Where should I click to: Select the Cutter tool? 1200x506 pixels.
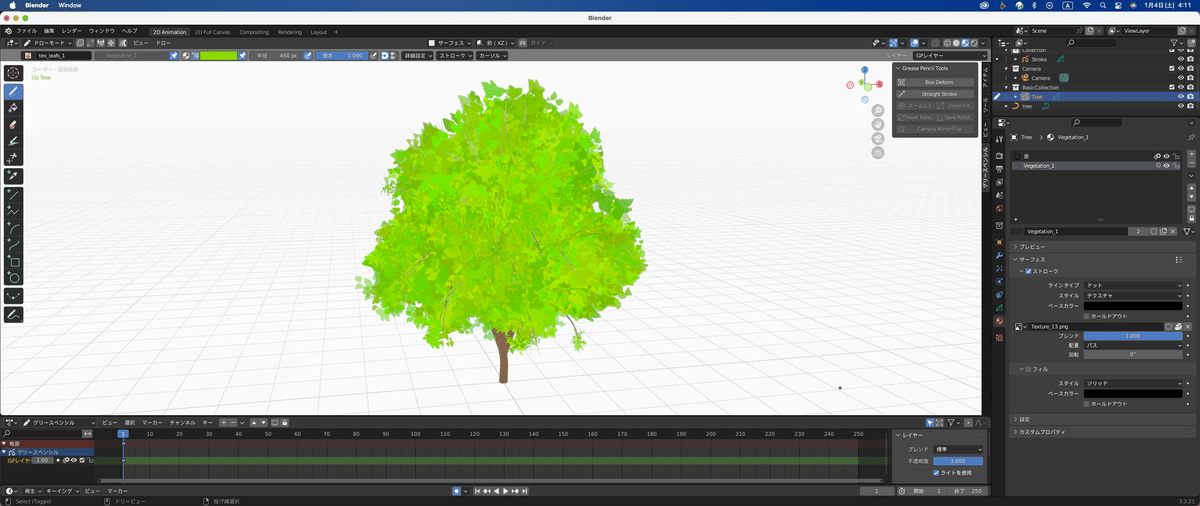point(14,158)
